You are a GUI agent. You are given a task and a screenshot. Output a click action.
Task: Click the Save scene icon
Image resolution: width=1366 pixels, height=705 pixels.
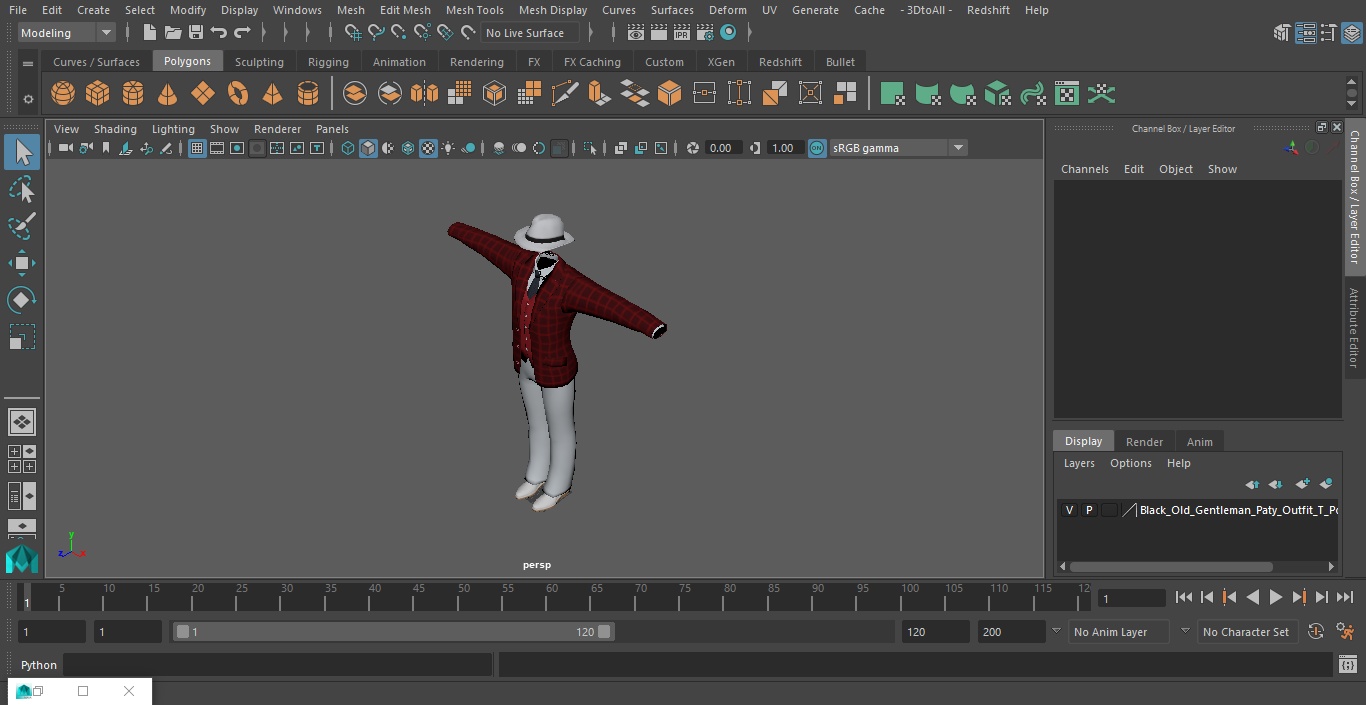coord(196,33)
